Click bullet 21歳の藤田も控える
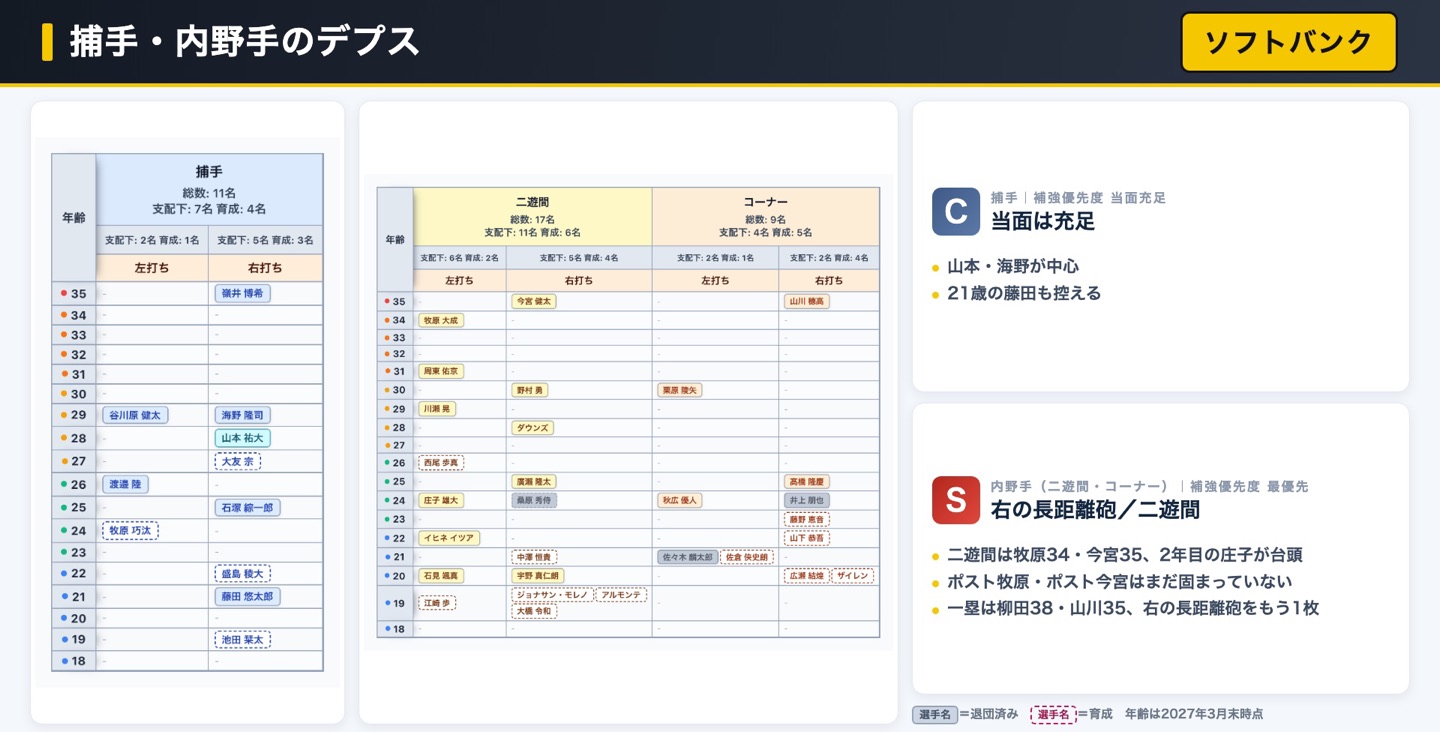This screenshot has width=1440, height=732. click(x=1024, y=294)
